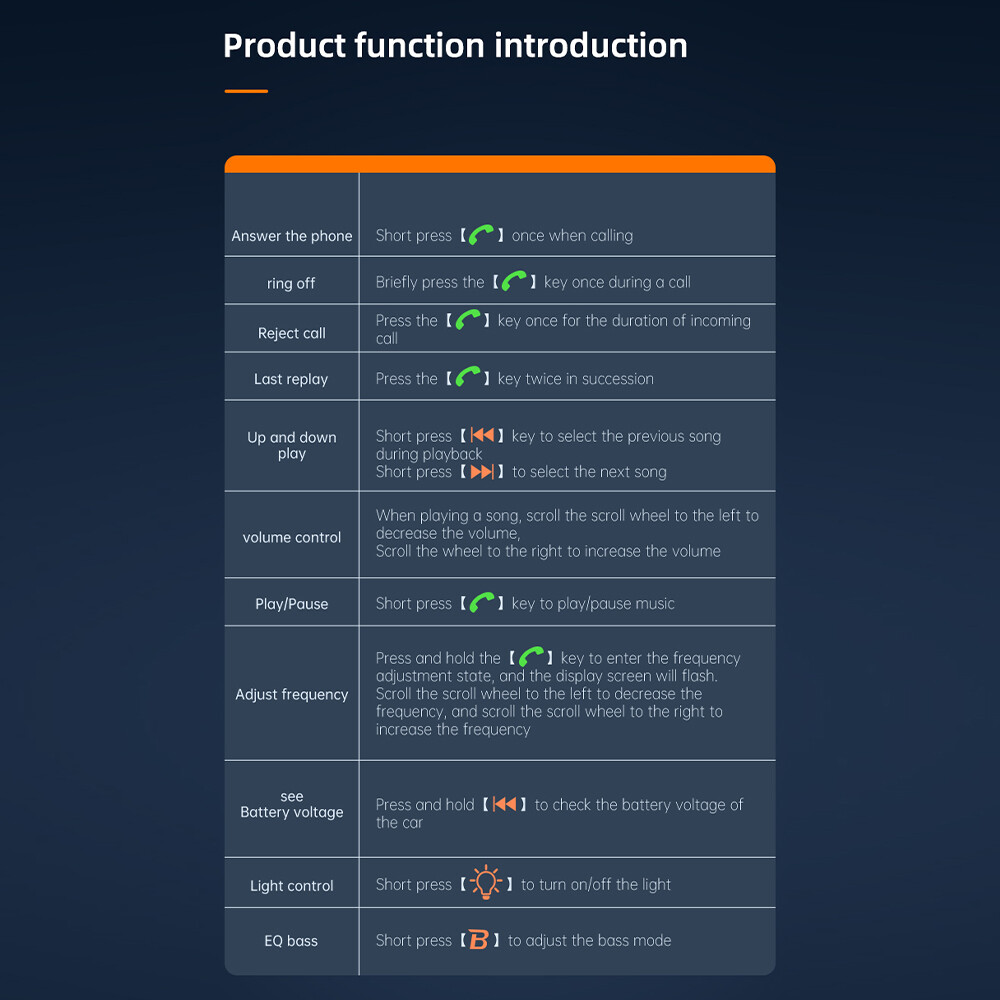Click the phone icon in Reject call row
This screenshot has height=1000, width=1000.
pyautogui.click(x=467, y=320)
